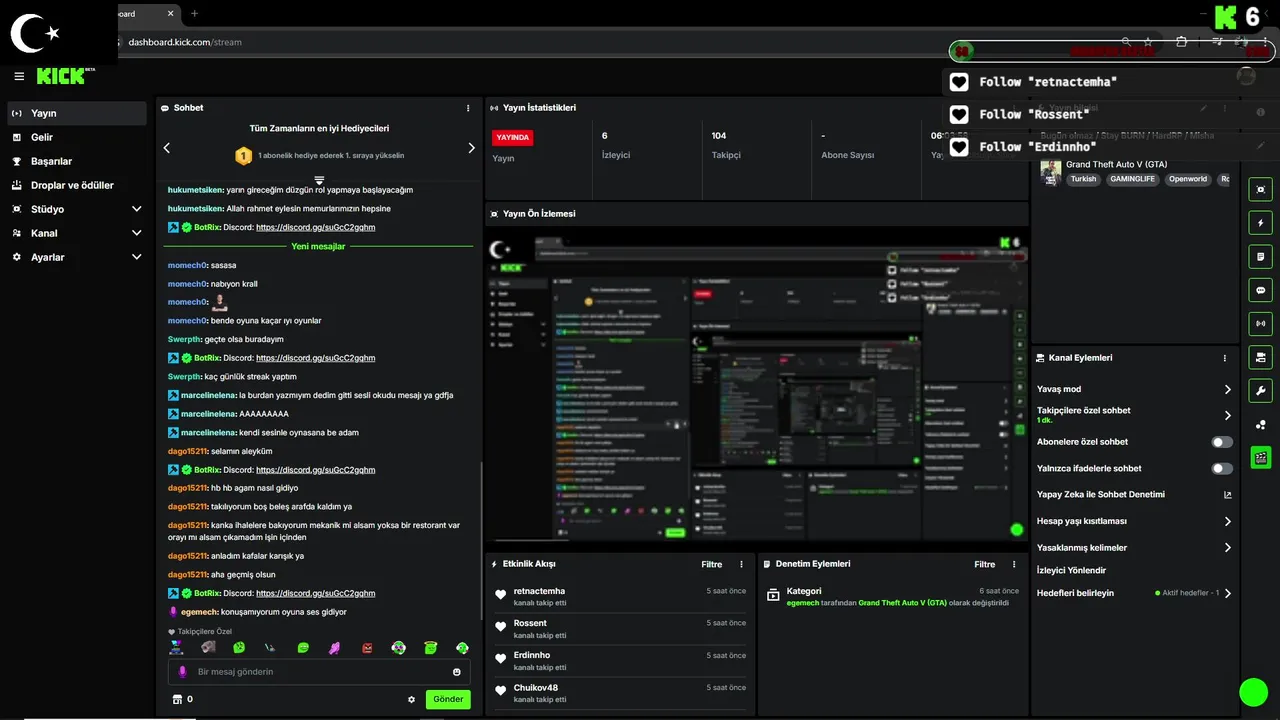Show previous gifter leaderboard slide arrow
This screenshot has height=720, width=1280.
click(167, 148)
